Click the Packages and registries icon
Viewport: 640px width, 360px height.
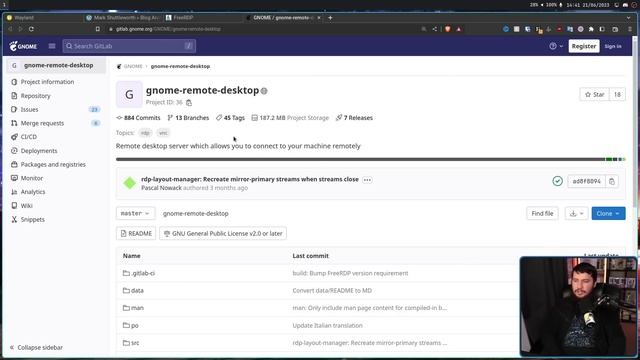14,164
